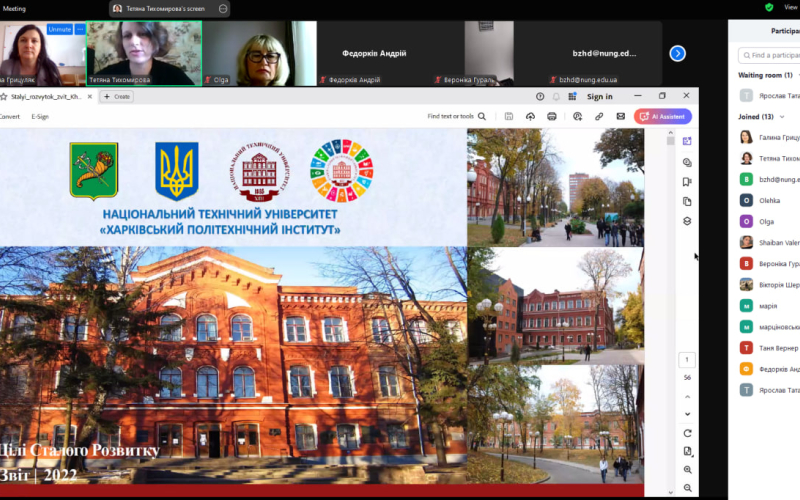
Task: Open generative summary panel icon
Action: [x=687, y=141]
